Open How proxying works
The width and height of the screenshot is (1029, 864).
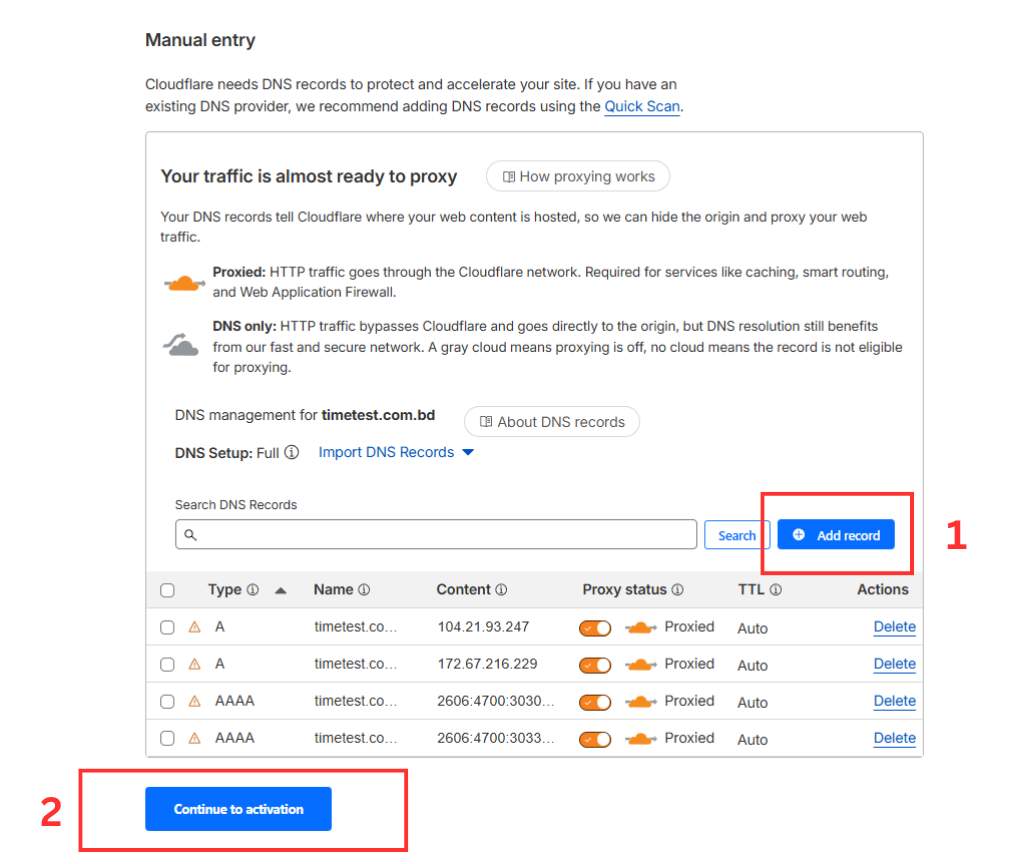(x=578, y=176)
